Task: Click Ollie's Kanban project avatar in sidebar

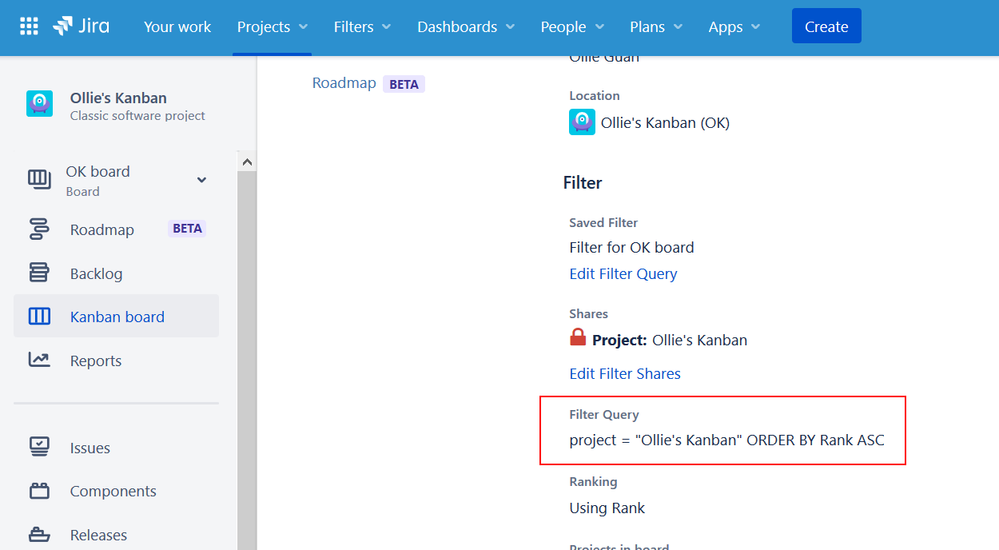Action: click(40, 103)
